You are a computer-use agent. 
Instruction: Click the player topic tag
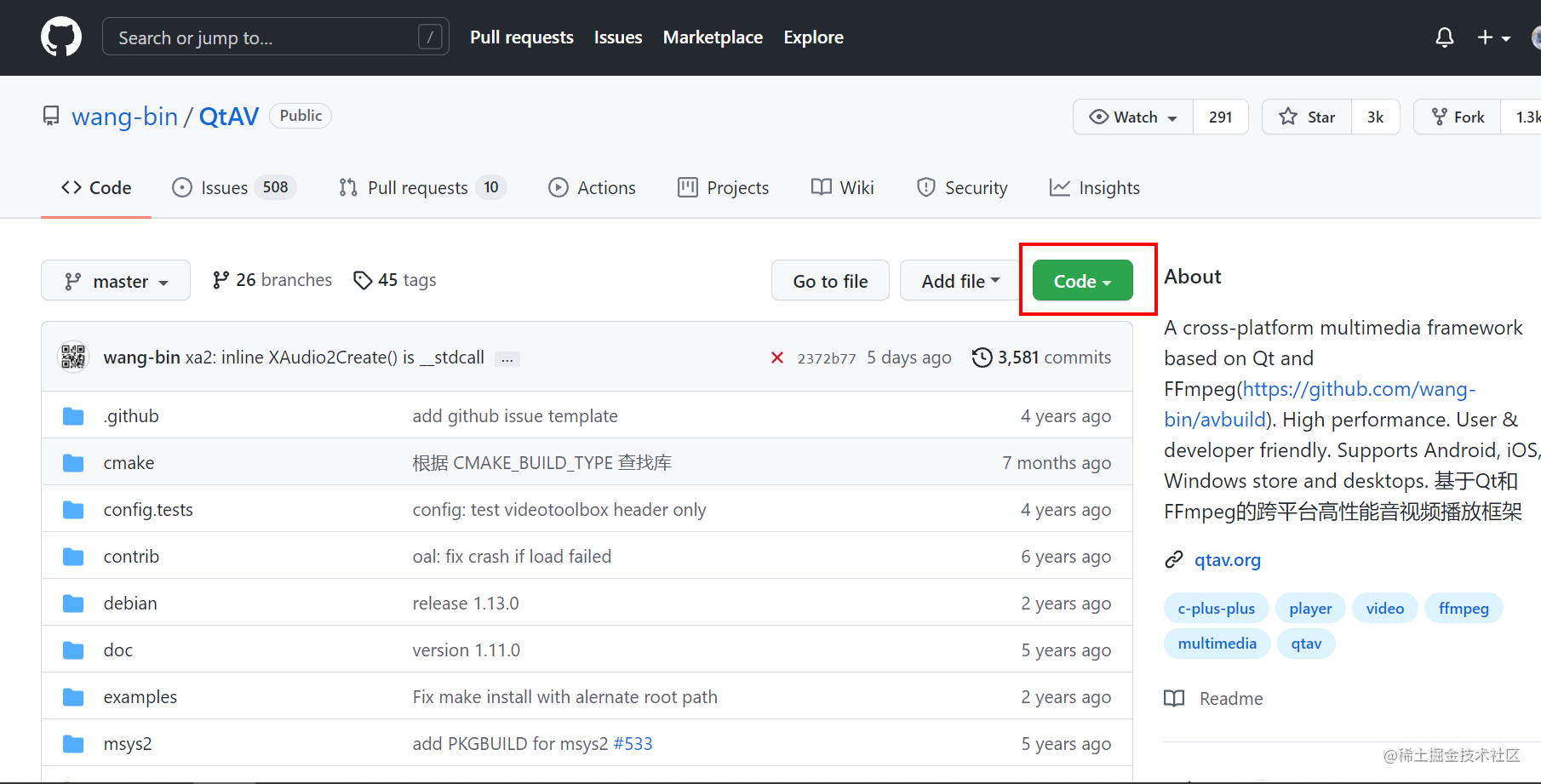point(1310,608)
